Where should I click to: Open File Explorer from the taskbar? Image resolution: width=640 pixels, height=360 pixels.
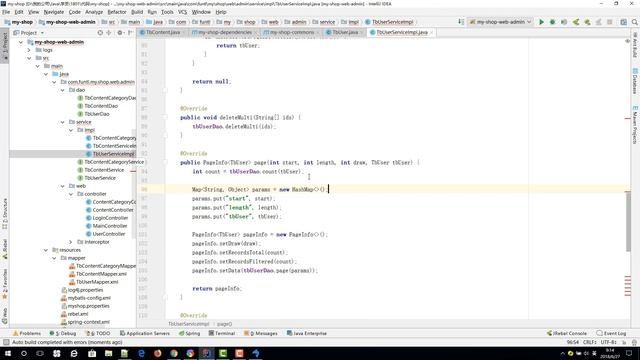(x=109, y=353)
